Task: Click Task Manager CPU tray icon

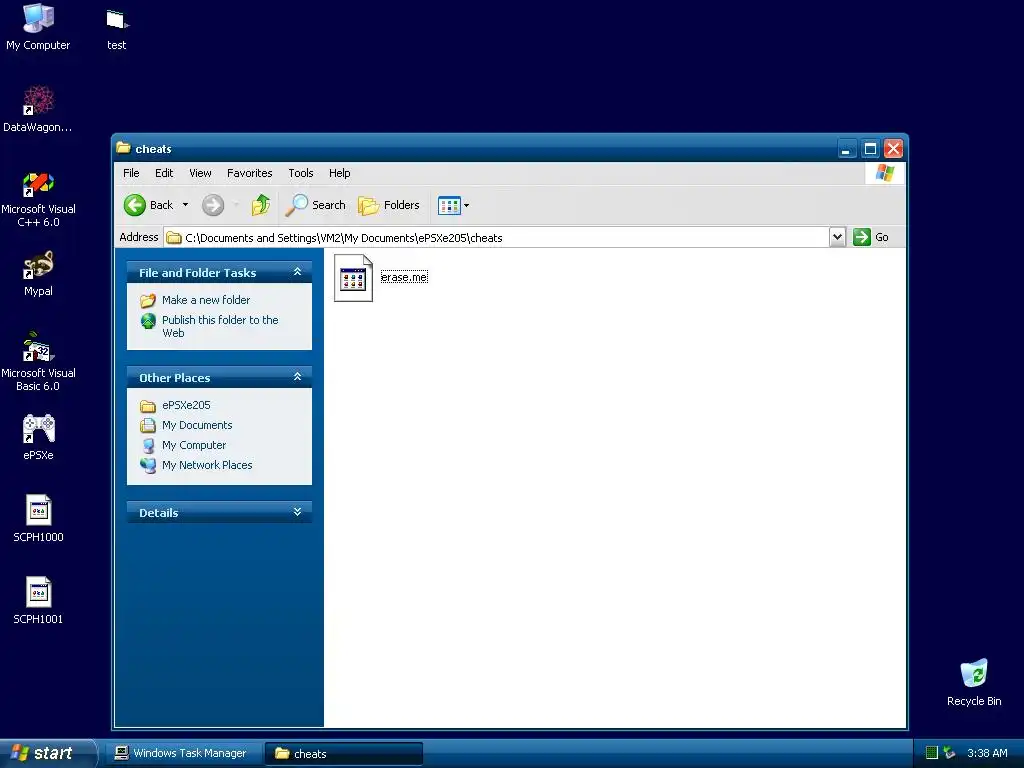Action: tap(932, 753)
